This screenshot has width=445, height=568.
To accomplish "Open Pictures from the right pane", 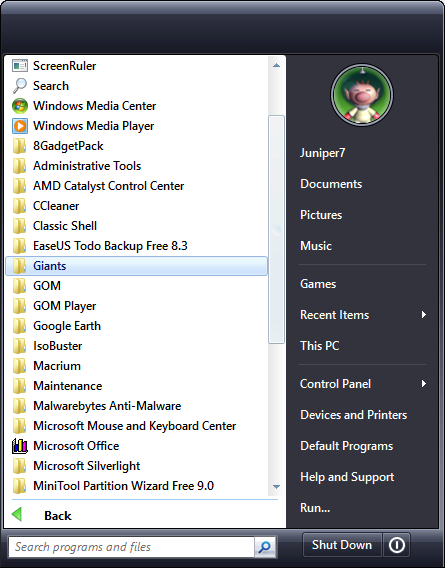I will pyautogui.click(x=321, y=214).
